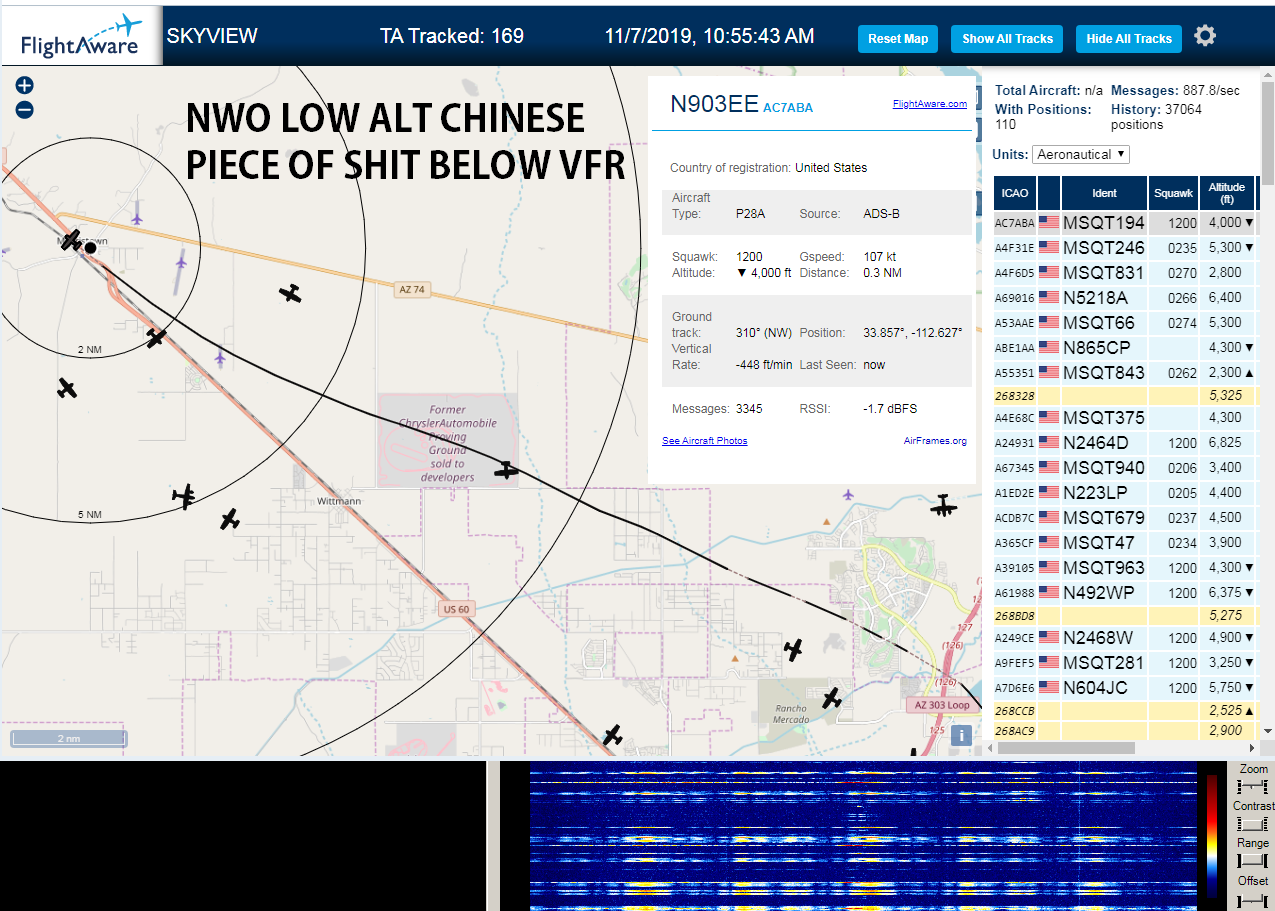The height and width of the screenshot is (911, 1275).
Task: Click the N903EE title in the detail panel
Action: 714,105
